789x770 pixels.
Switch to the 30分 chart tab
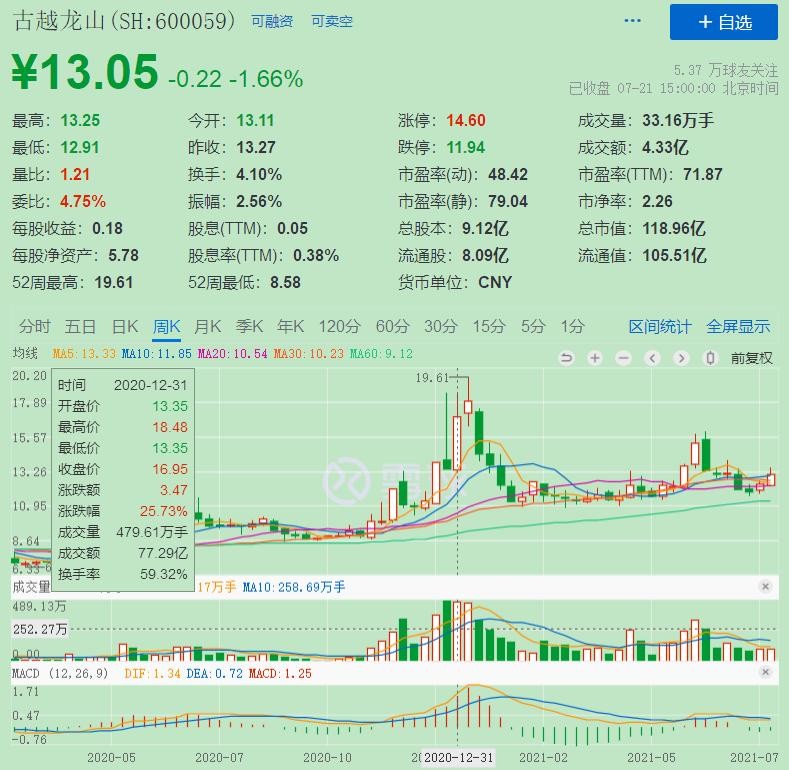[x=441, y=327]
